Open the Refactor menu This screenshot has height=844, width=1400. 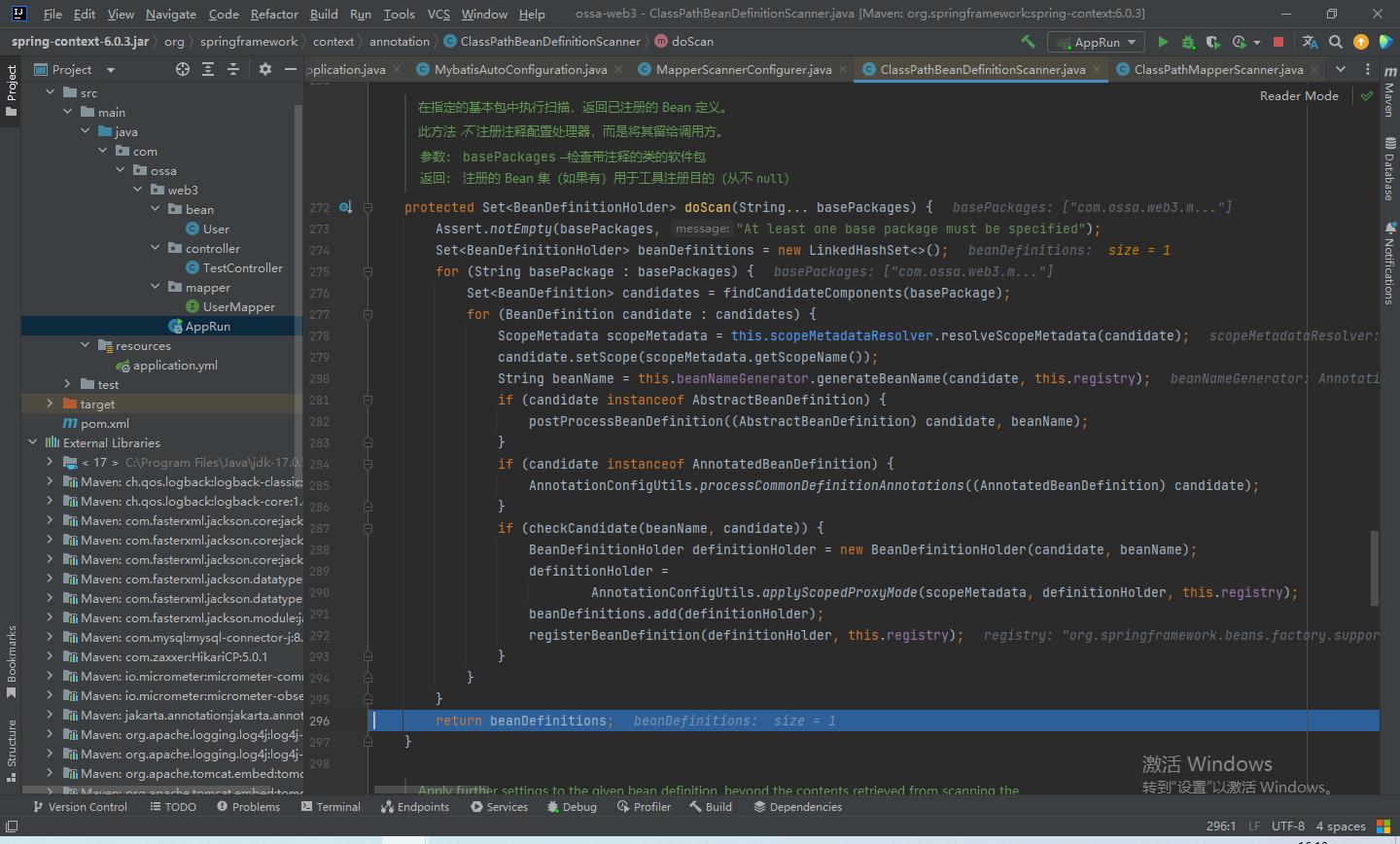click(274, 14)
